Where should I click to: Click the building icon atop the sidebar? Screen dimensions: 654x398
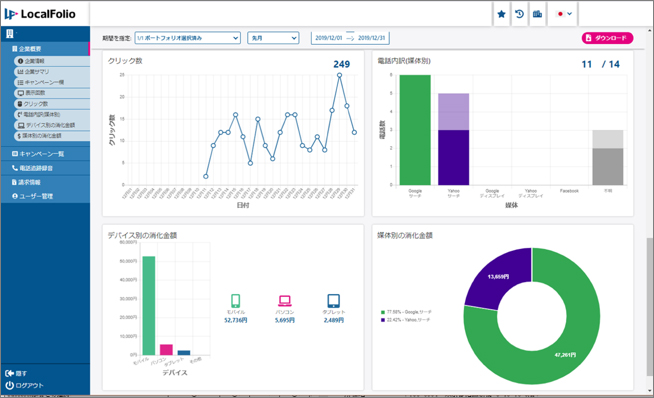point(10,34)
